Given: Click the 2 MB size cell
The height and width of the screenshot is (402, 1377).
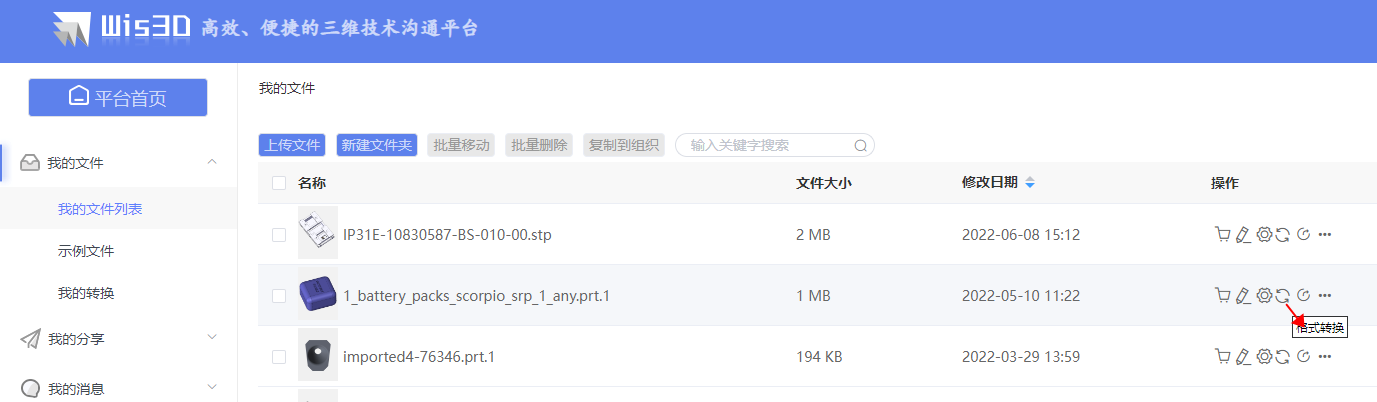Looking at the screenshot, I should coord(813,235).
